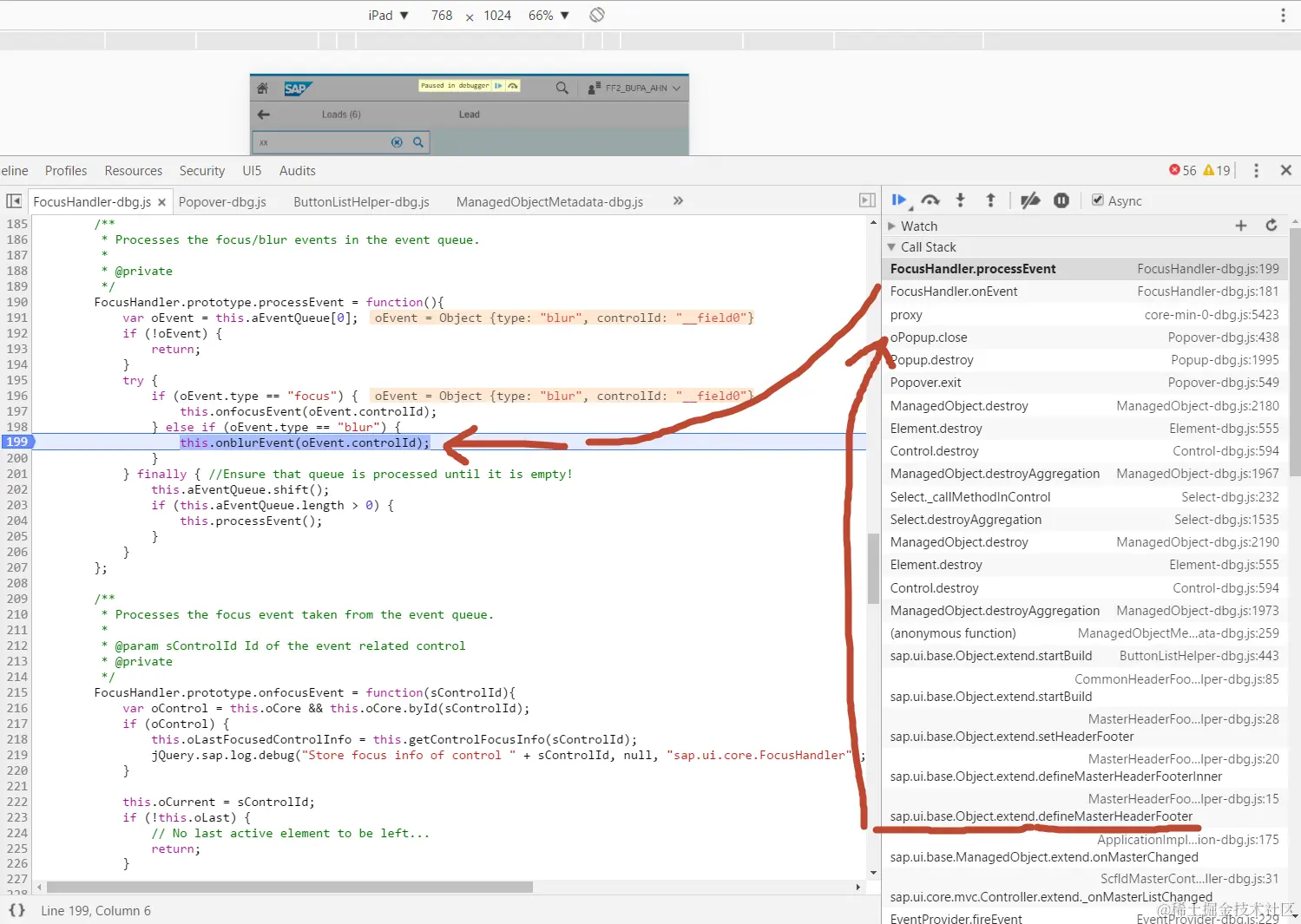Close the FocusHandler-dbg.js tab
This screenshot has height=924, width=1301.
[161, 202]
